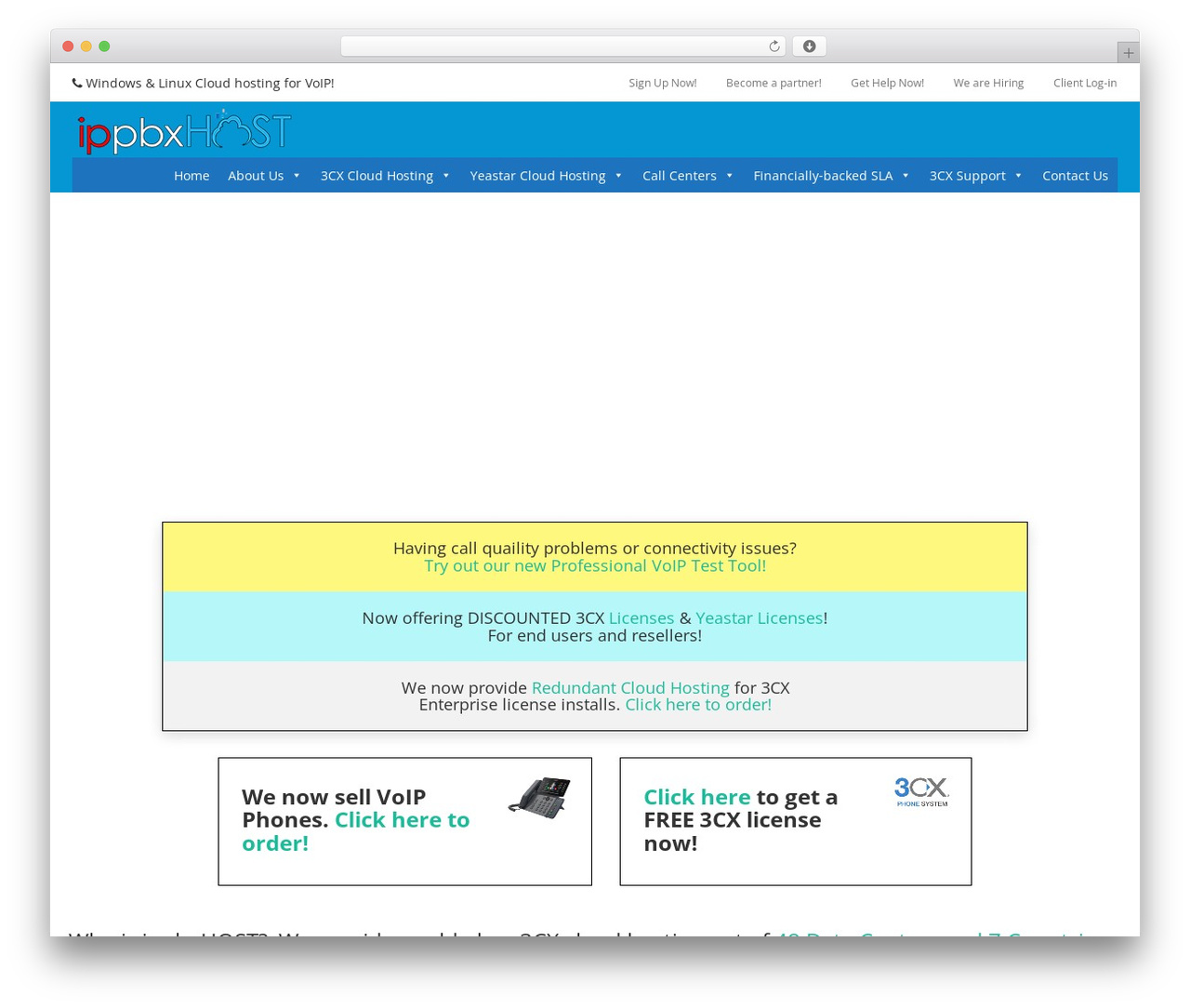1190x1008 pixels.
Task: Click the Become a partner! link
Action: pyautogui.click(x=773, y=83)
